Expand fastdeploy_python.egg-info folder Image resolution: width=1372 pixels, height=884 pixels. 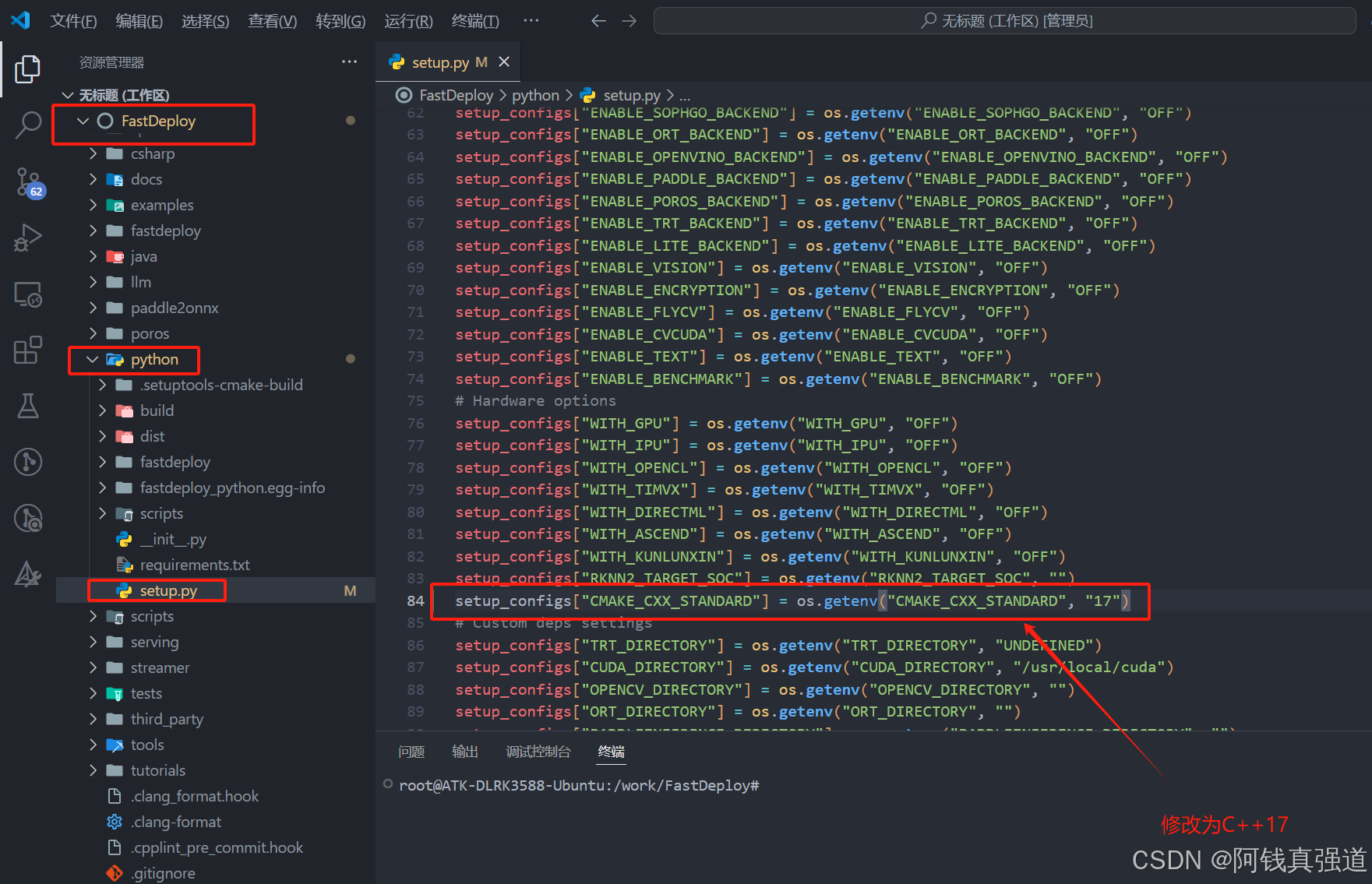103,488
